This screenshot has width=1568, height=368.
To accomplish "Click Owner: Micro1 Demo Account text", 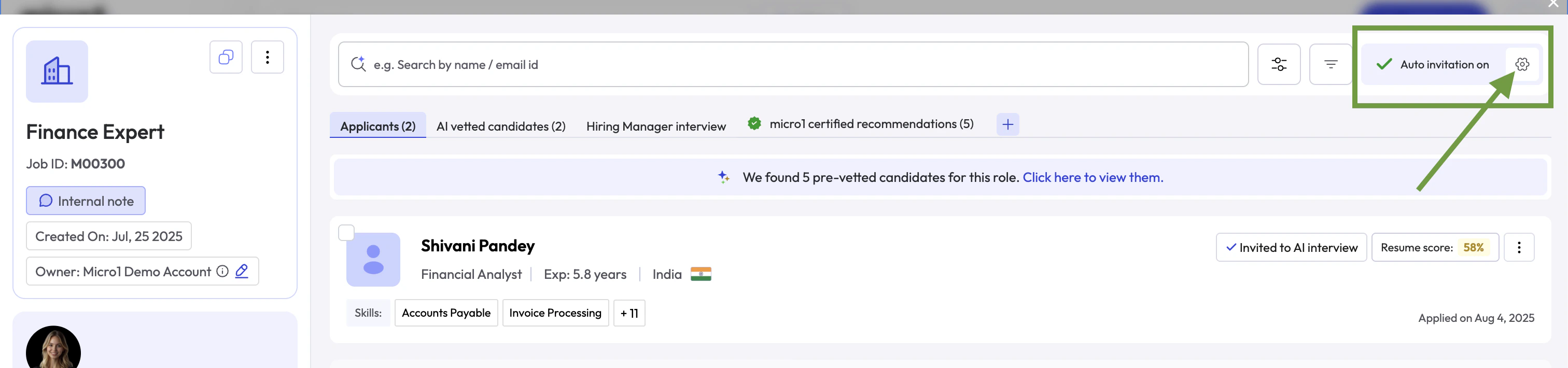I will (123, 272).
